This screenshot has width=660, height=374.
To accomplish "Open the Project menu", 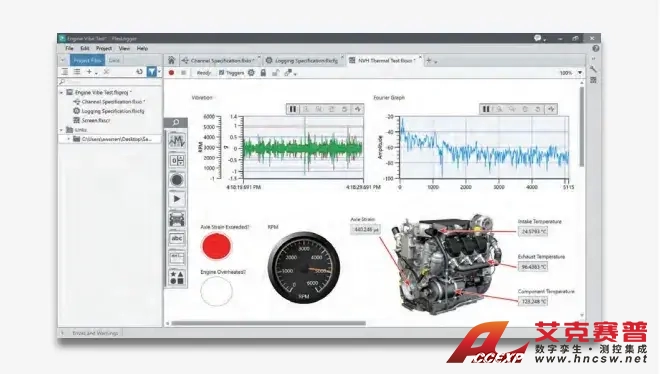I will click(x=104, y=48).
